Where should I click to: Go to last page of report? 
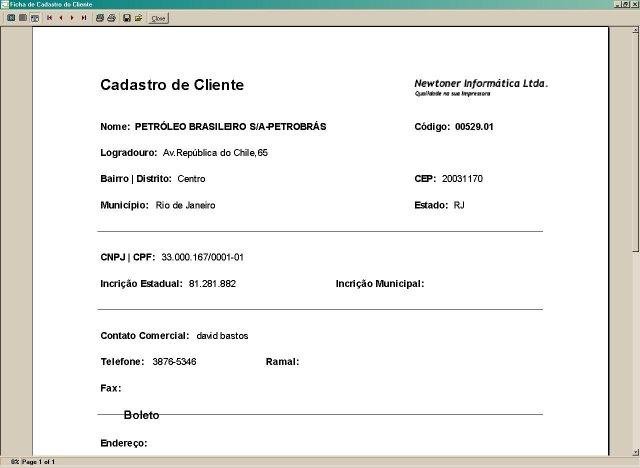point(84,18)
